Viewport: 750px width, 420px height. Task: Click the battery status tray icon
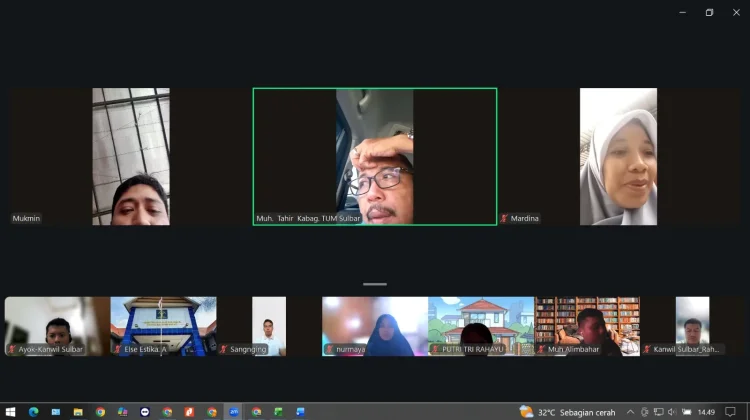pos(687,412)
